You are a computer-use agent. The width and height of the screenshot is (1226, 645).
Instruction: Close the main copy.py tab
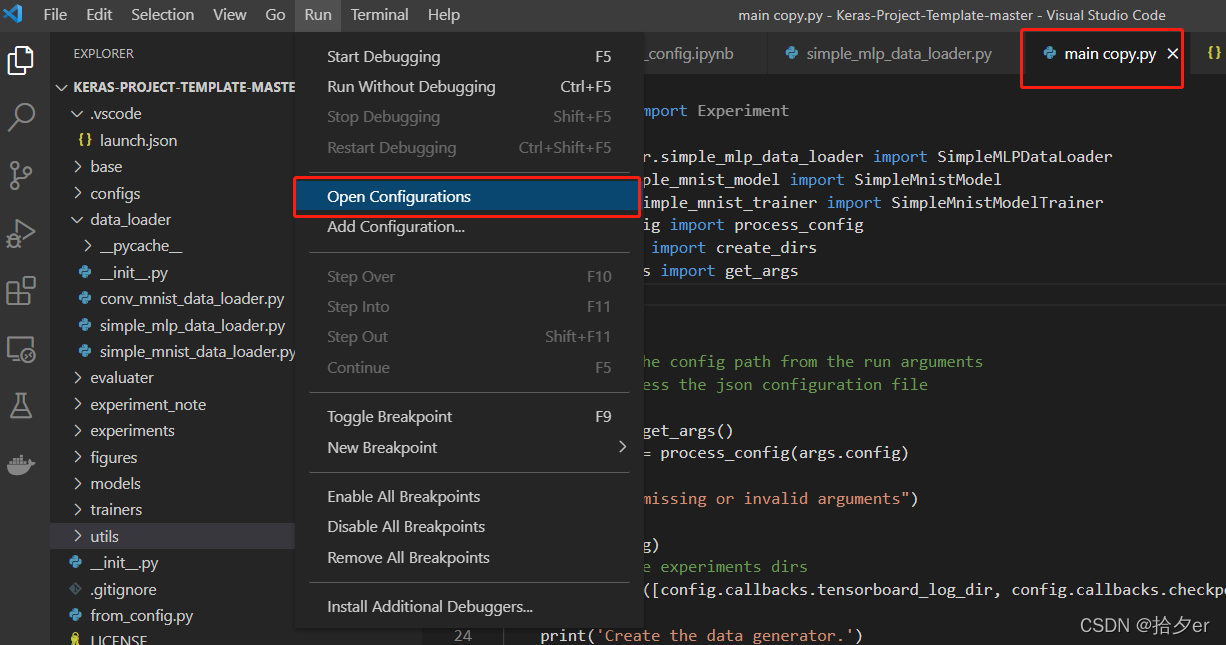tap(1173, 54)
